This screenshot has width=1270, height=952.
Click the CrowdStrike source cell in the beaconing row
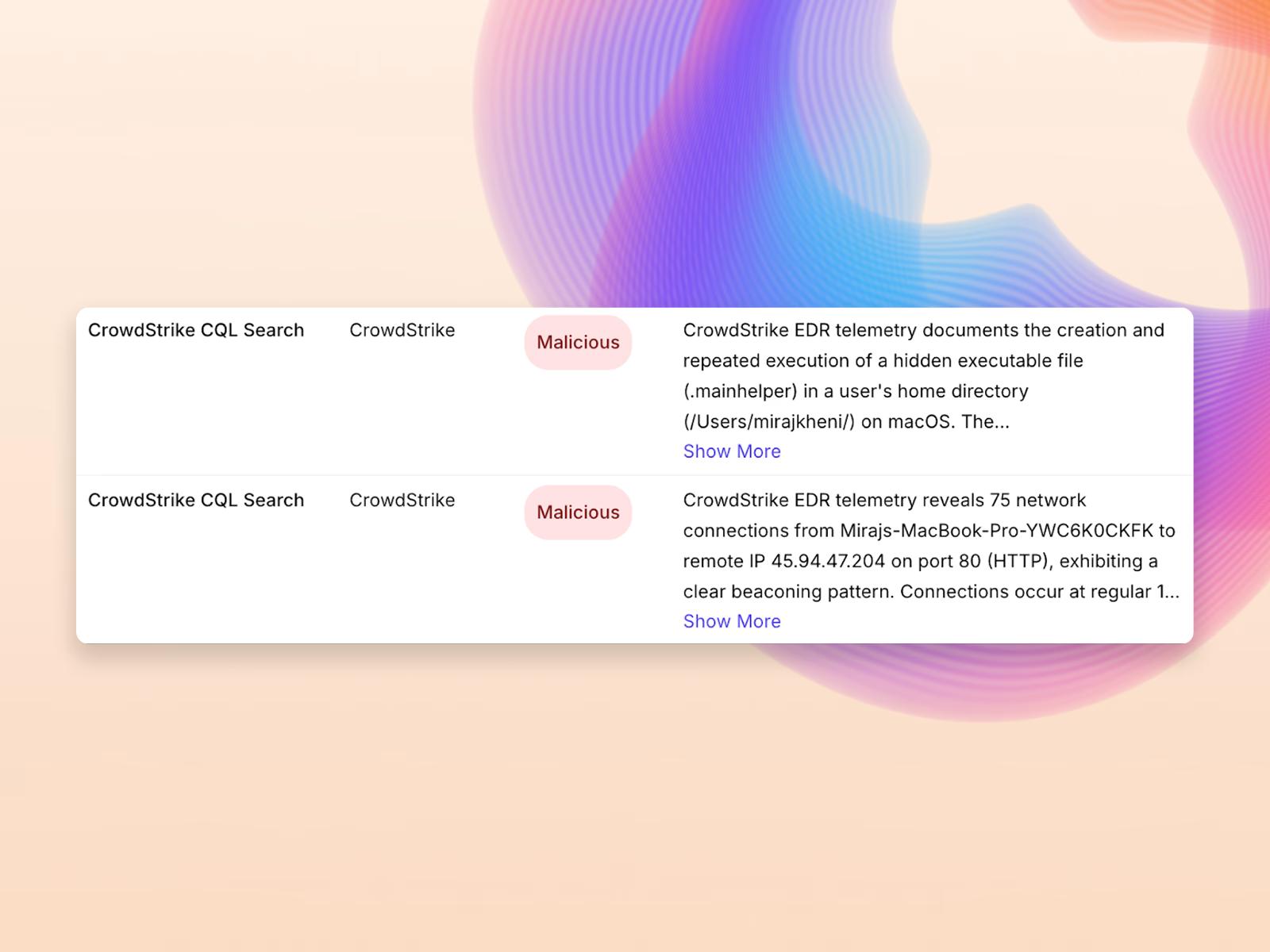(x=402, y=500)
